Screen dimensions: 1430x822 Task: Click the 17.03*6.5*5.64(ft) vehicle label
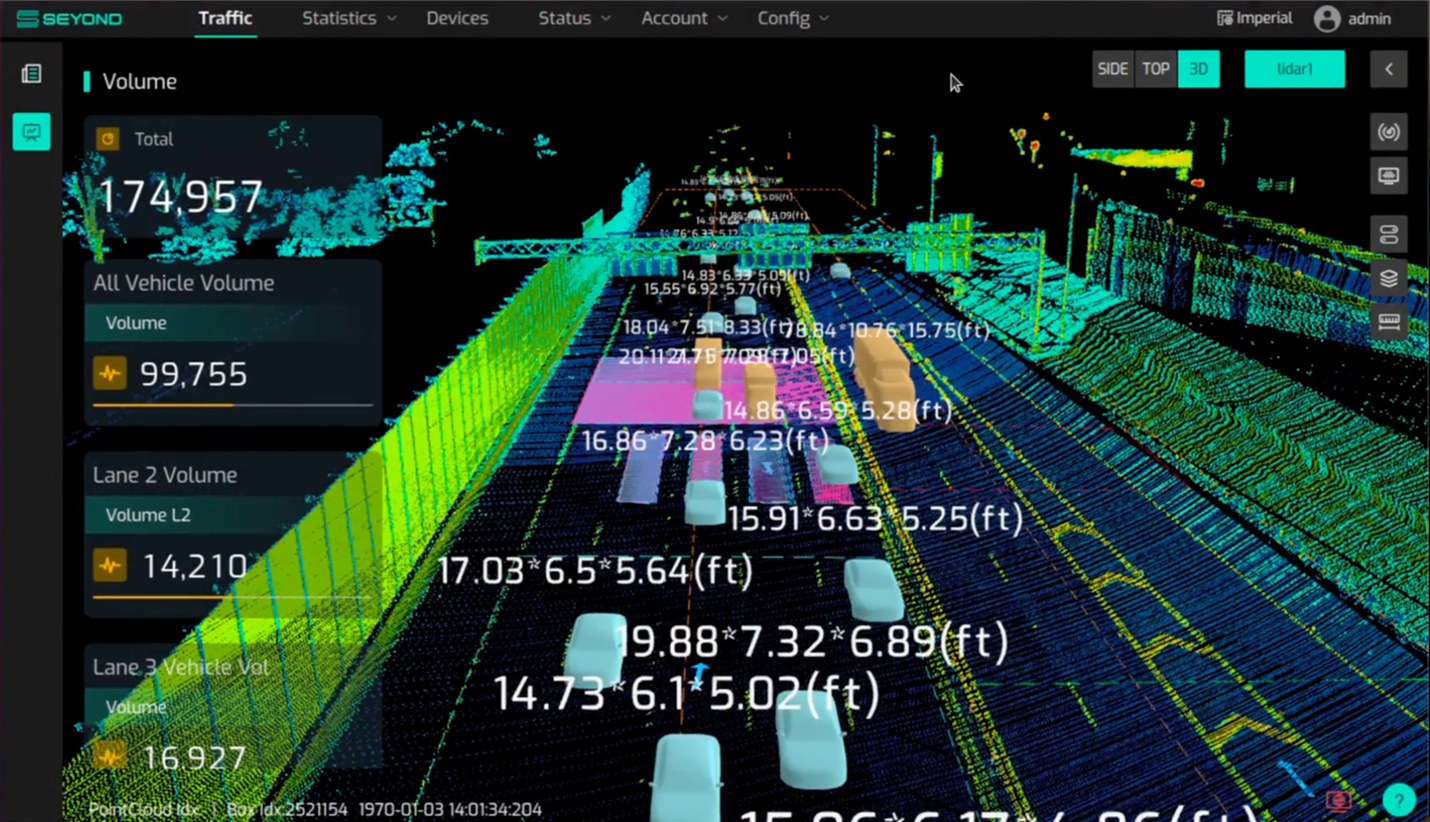pyautogui.click(x=596, y=571)
